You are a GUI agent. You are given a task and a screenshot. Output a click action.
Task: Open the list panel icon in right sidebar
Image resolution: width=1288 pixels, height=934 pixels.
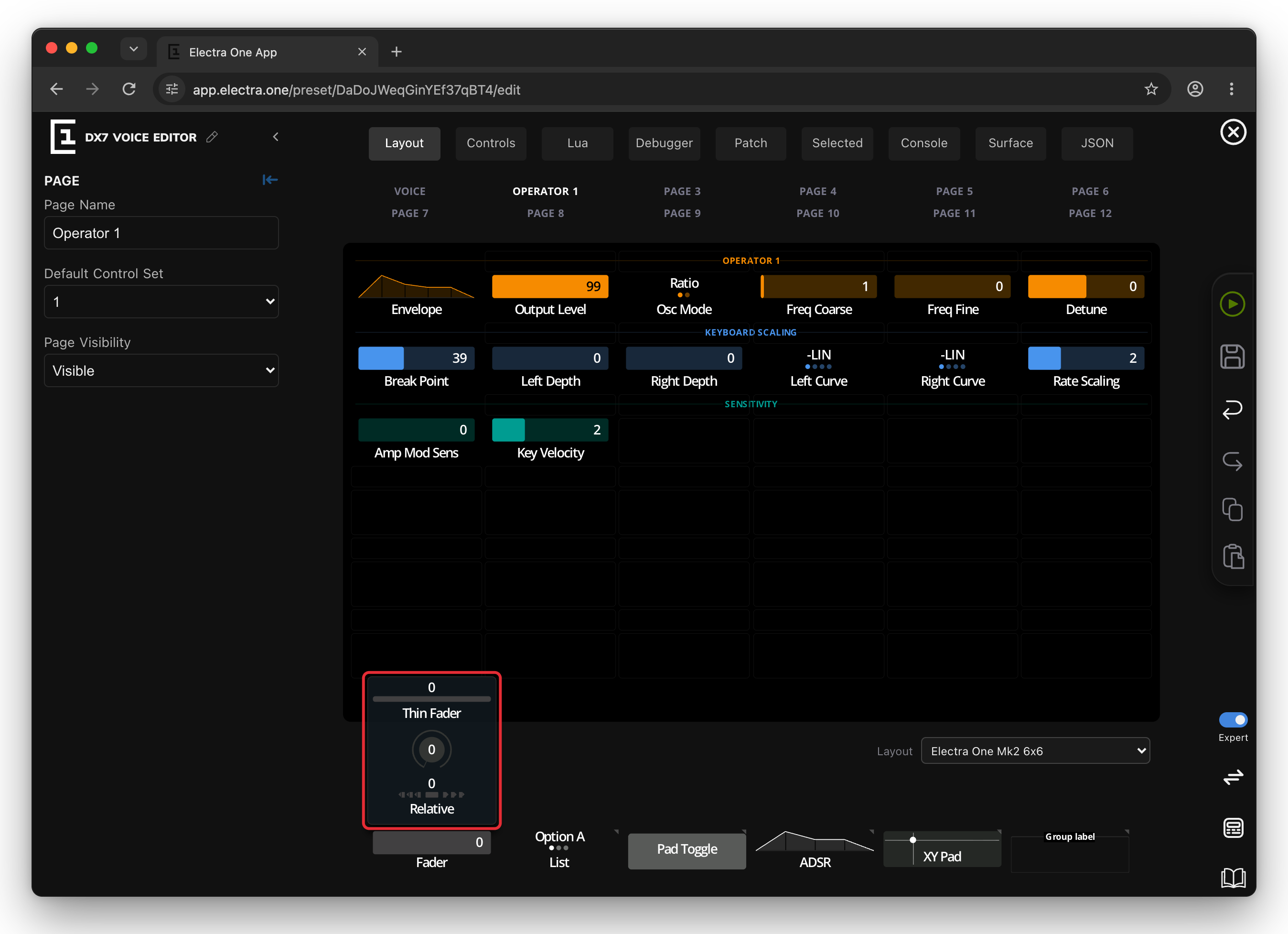tap(1233, 828)
